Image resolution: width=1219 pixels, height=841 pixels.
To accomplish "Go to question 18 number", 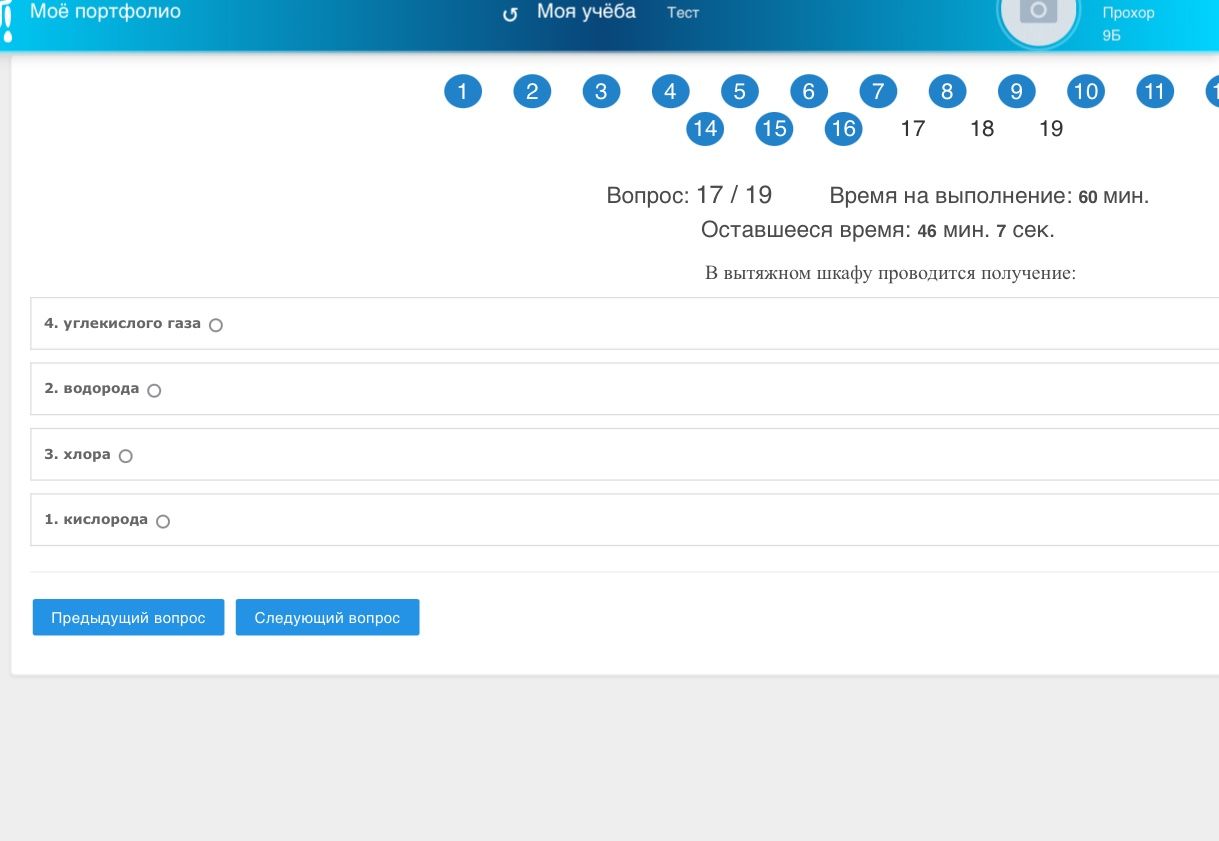I will tap(982, 128).
